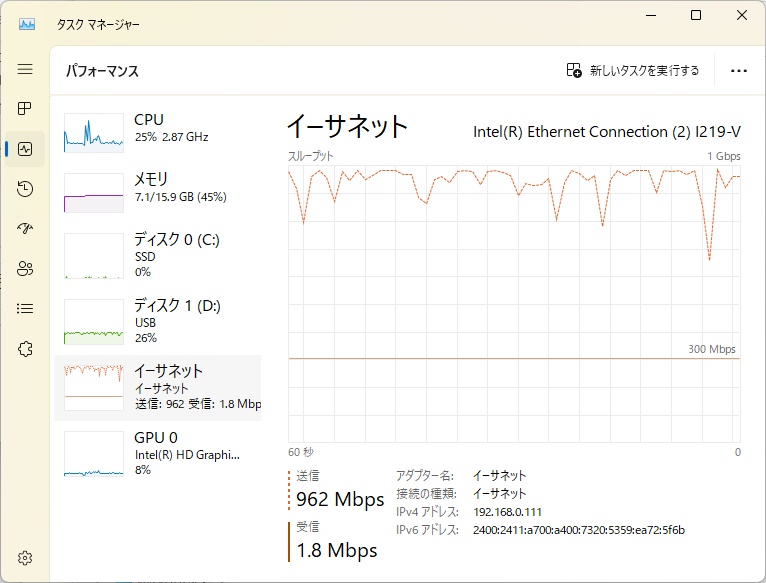Image resolution: width=766 pixels, height=583 pixels.
Task: Open the hamburger navigation menu
Action: (25, 69)
